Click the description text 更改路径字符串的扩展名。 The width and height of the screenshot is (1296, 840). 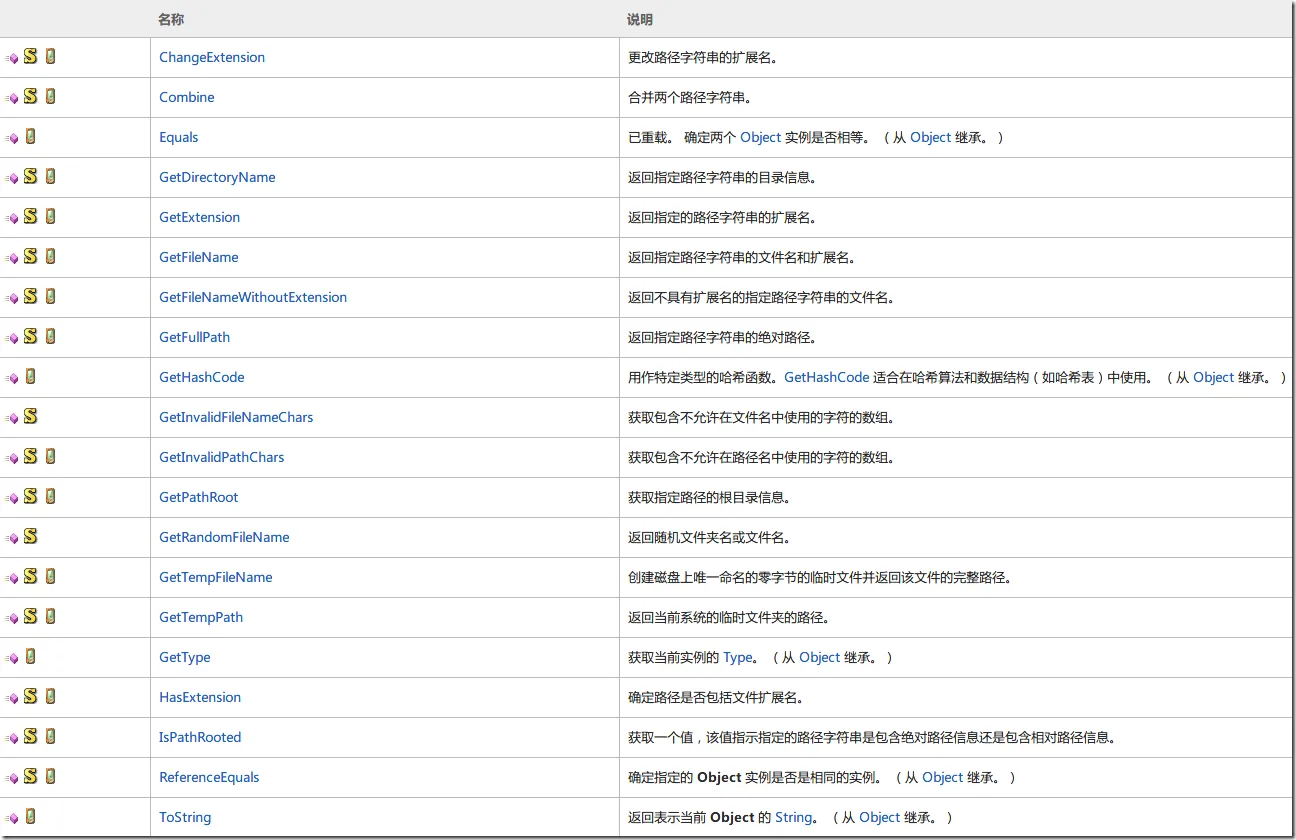coord(703,57)
